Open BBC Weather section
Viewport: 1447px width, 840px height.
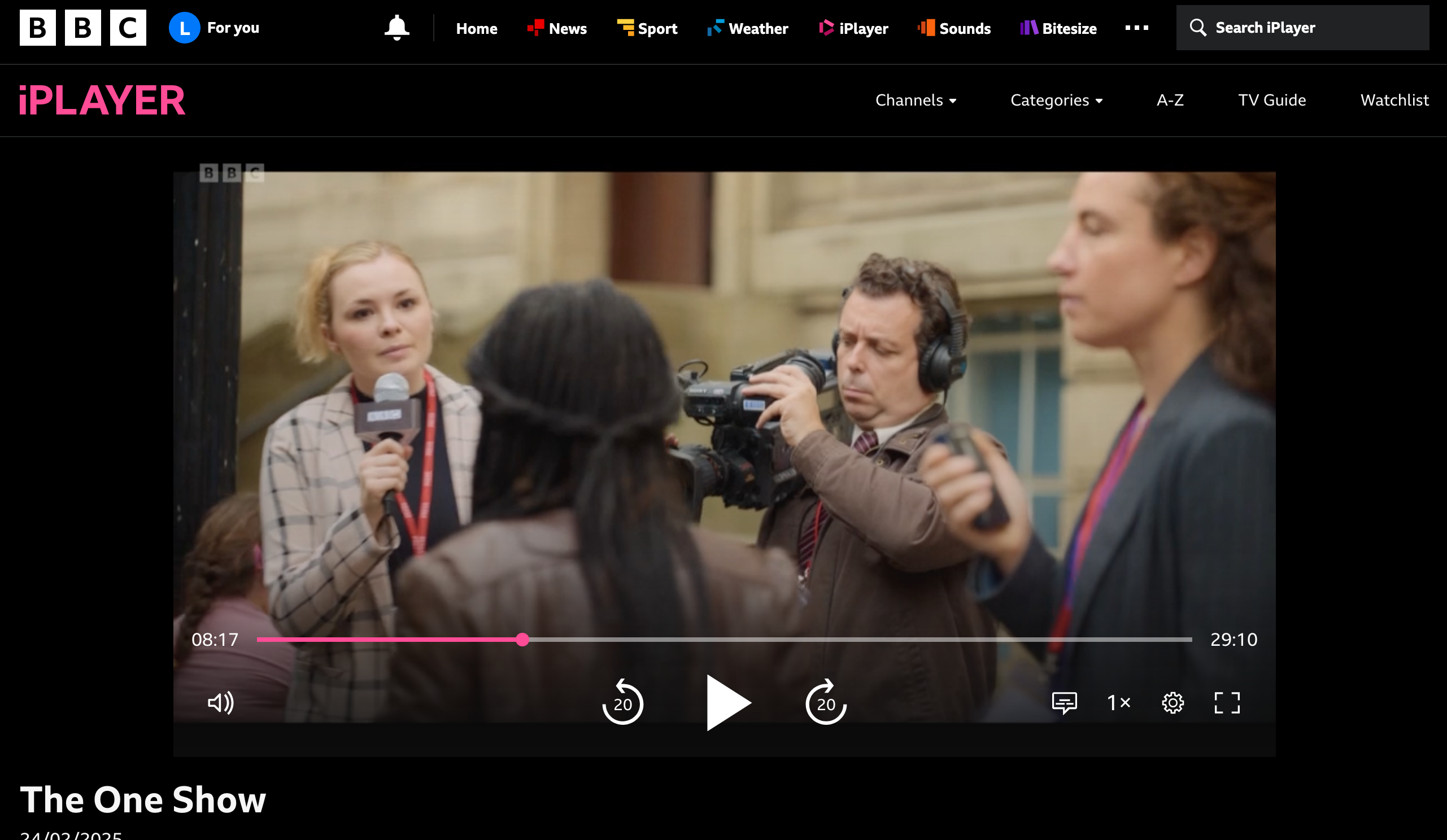(748, 28)
